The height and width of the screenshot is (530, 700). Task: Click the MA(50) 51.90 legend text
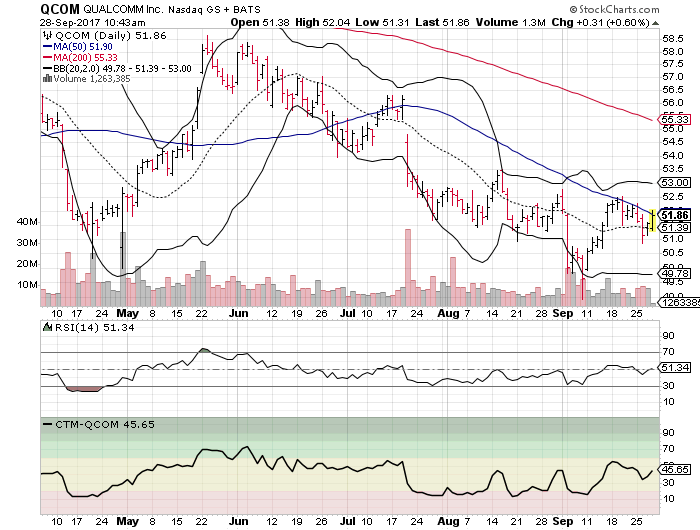(x=83, y=46)
